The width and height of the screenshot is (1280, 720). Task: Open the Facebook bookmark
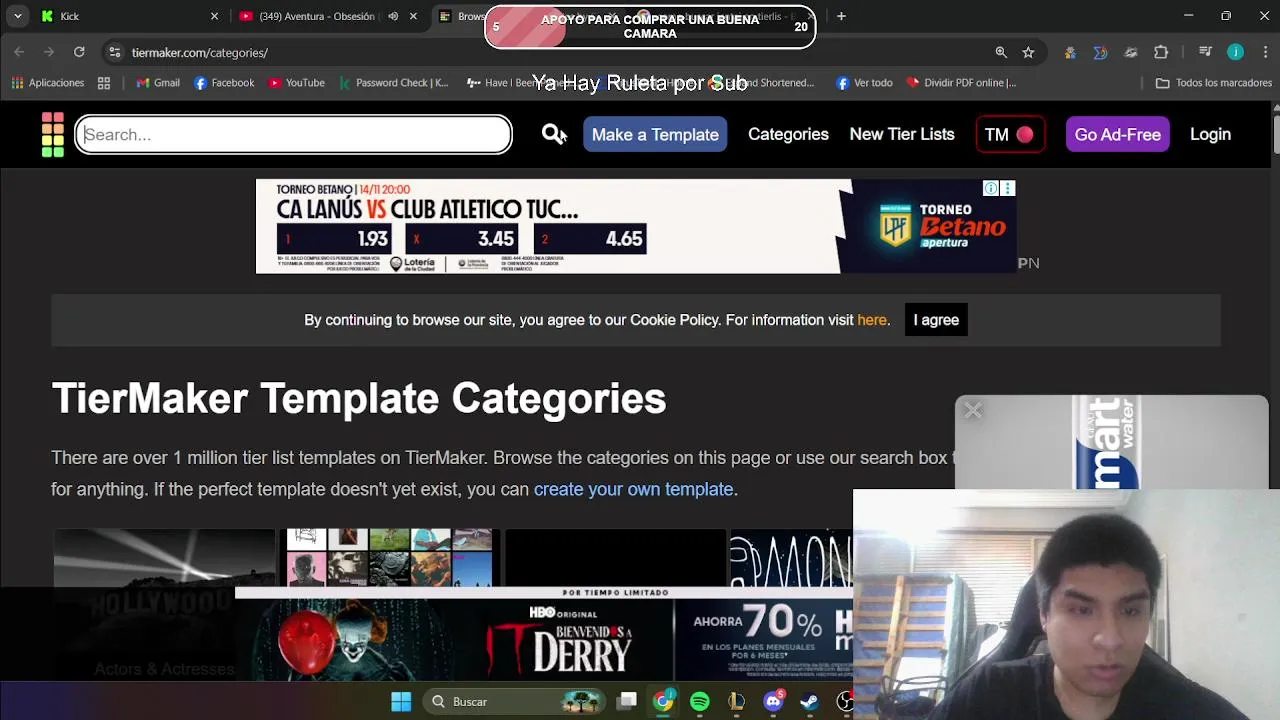pos(224,83)
